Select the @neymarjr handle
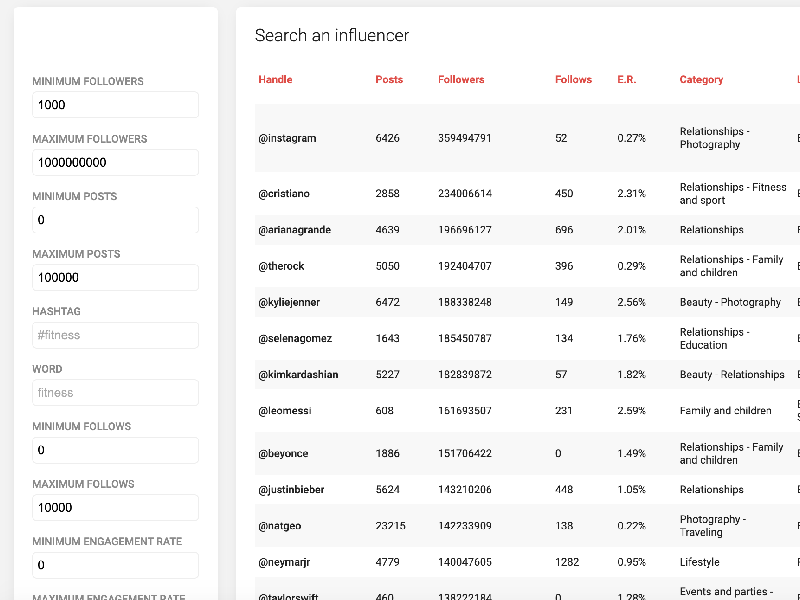The width and height of the screenshot is (800, 600). pos(284,563)
